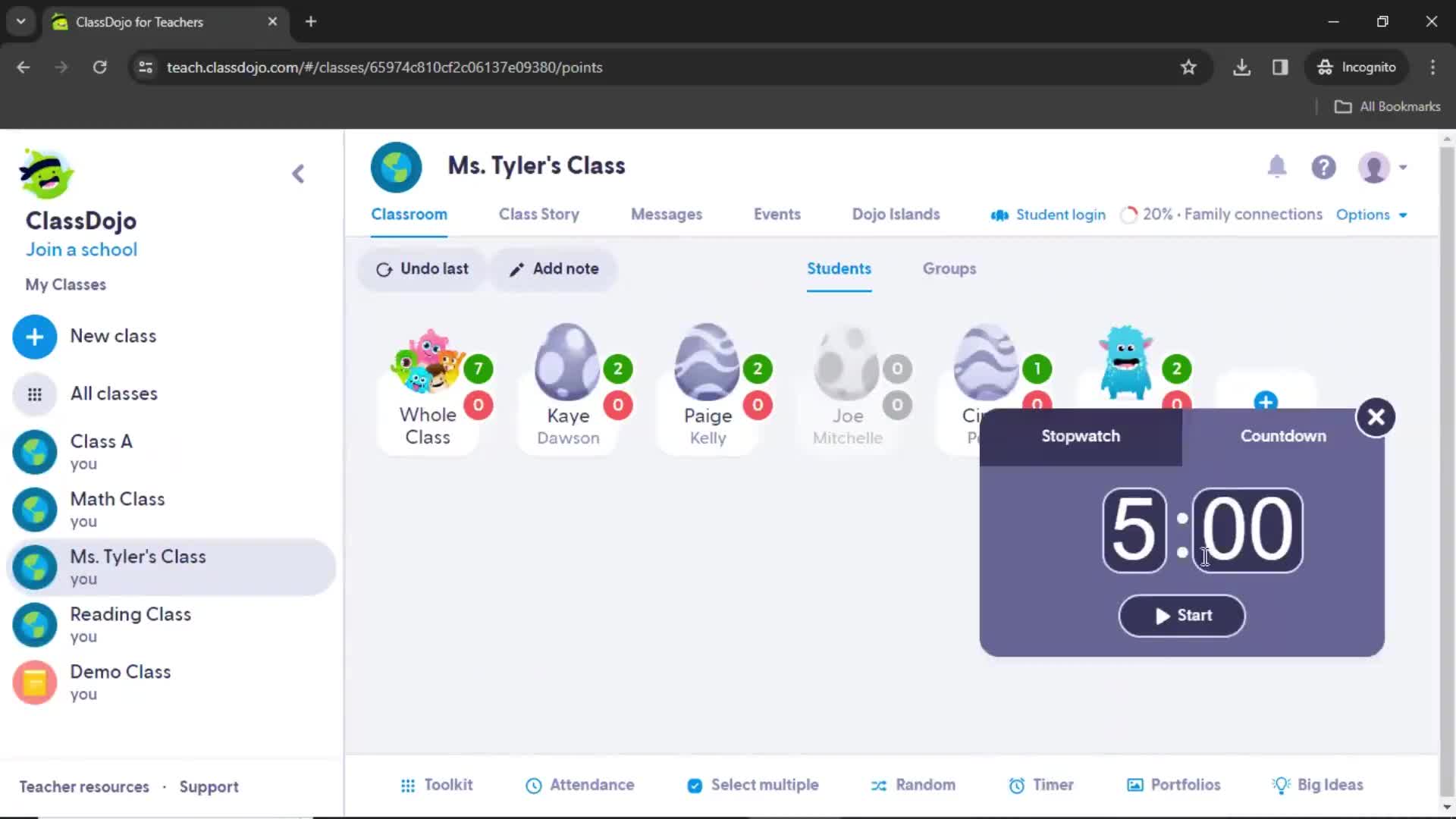The height and width of the screenshot is (819, 1456).
Task: Expand the user profile account menu
Action: [x=1384, y=167]
